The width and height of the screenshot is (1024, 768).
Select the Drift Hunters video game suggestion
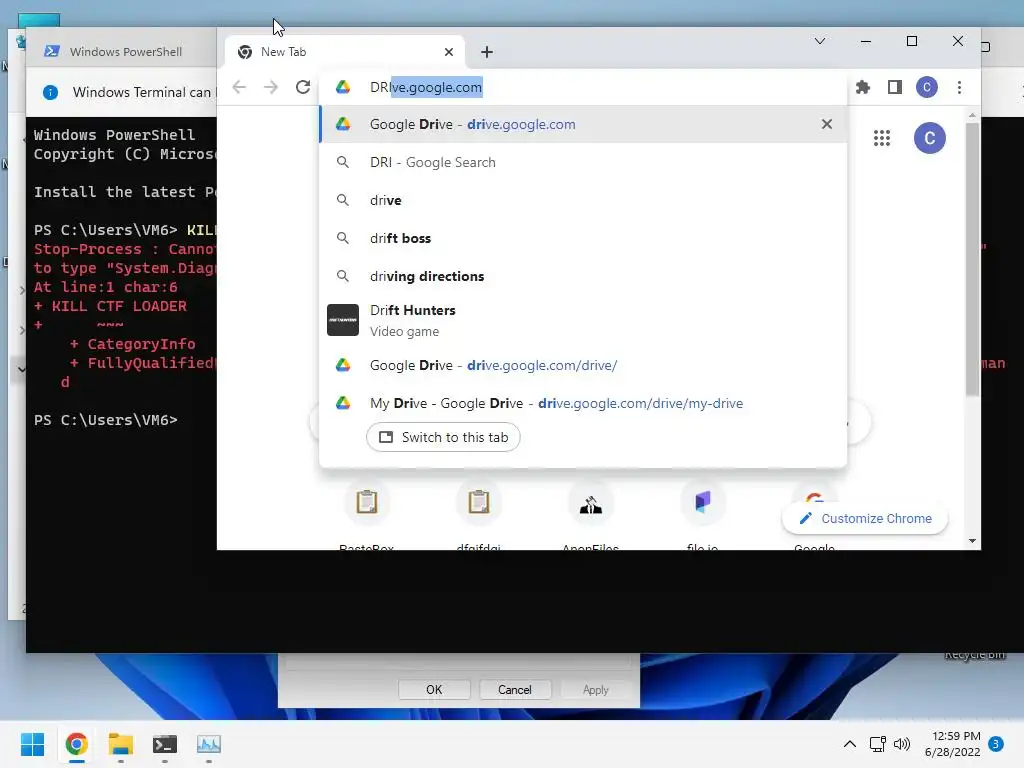(x=583, y=320)
